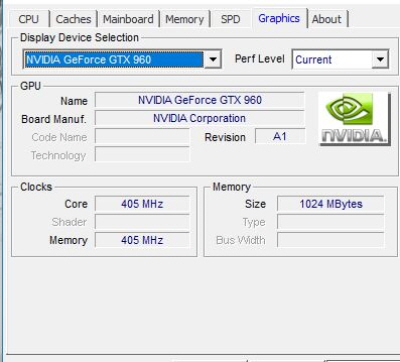Click the empty Code Name field
400x362 pixels.
click(142, 136)
